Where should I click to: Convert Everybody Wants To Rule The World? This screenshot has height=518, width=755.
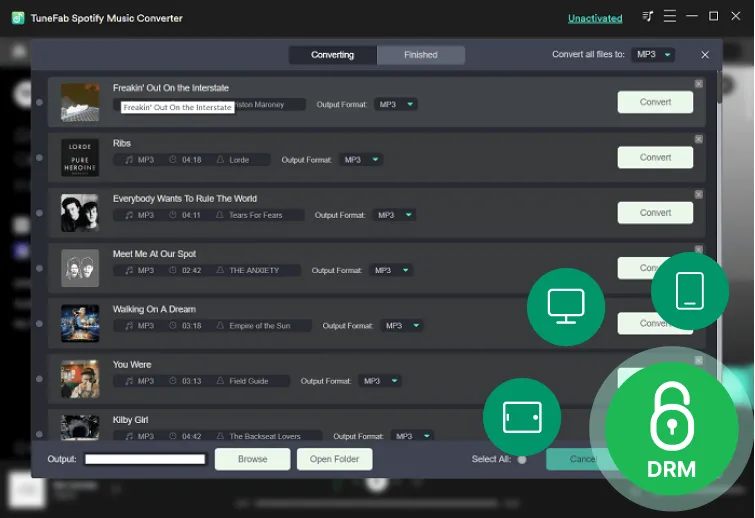tap(655, 213)
